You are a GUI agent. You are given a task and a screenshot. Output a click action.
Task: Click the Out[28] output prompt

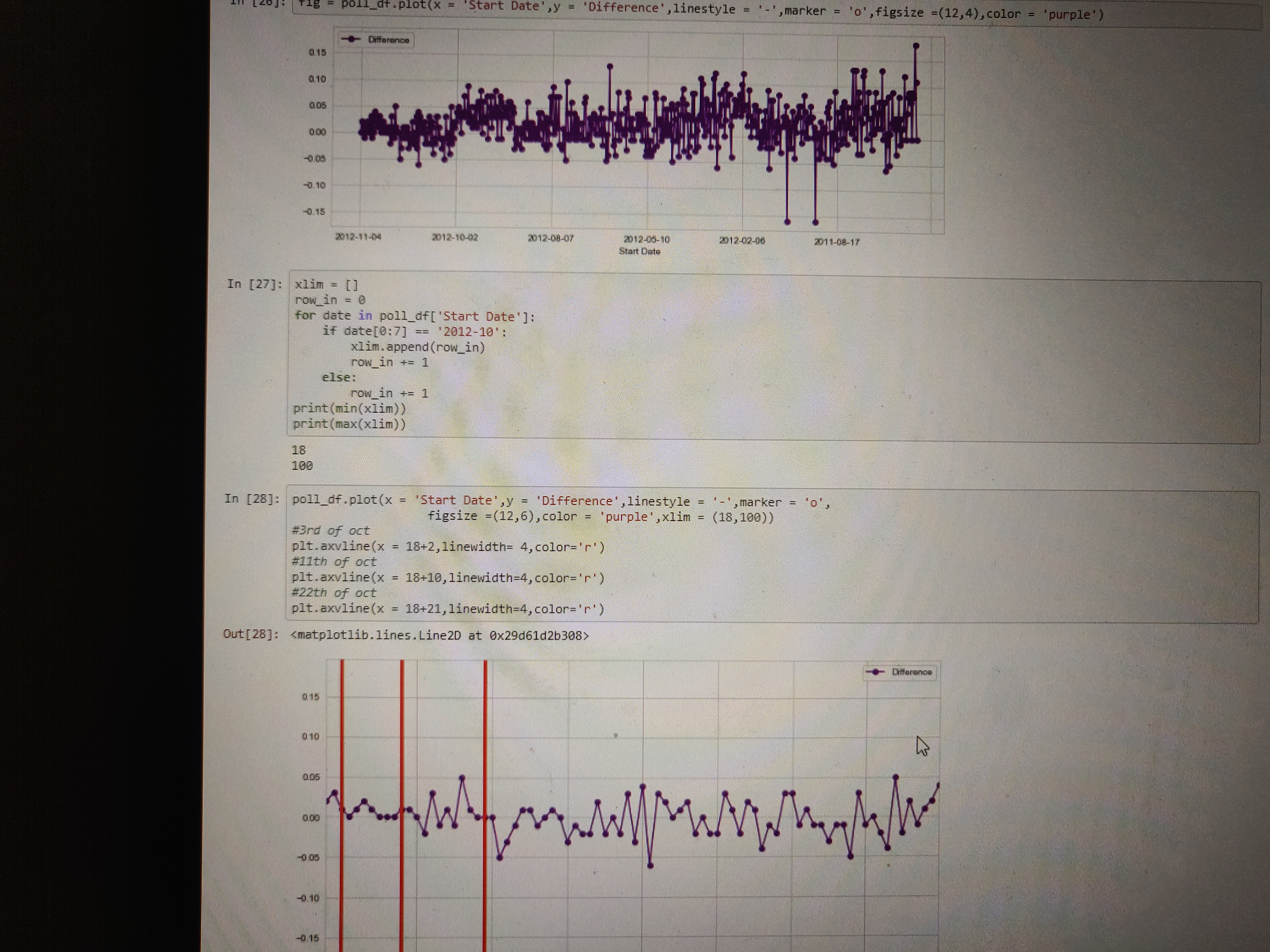coord(251,634)
